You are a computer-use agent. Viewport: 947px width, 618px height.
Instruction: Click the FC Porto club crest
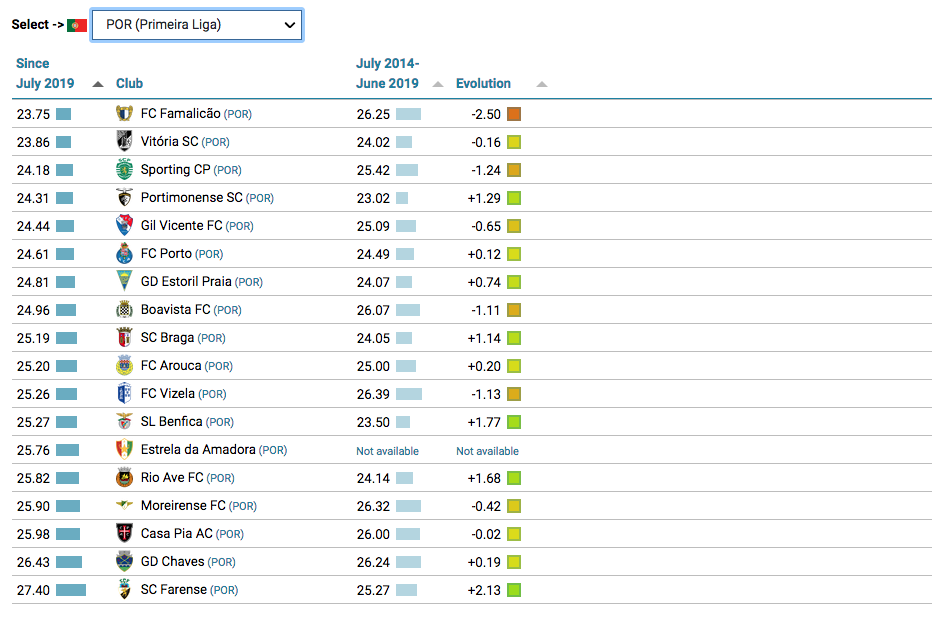coord(124,254)
